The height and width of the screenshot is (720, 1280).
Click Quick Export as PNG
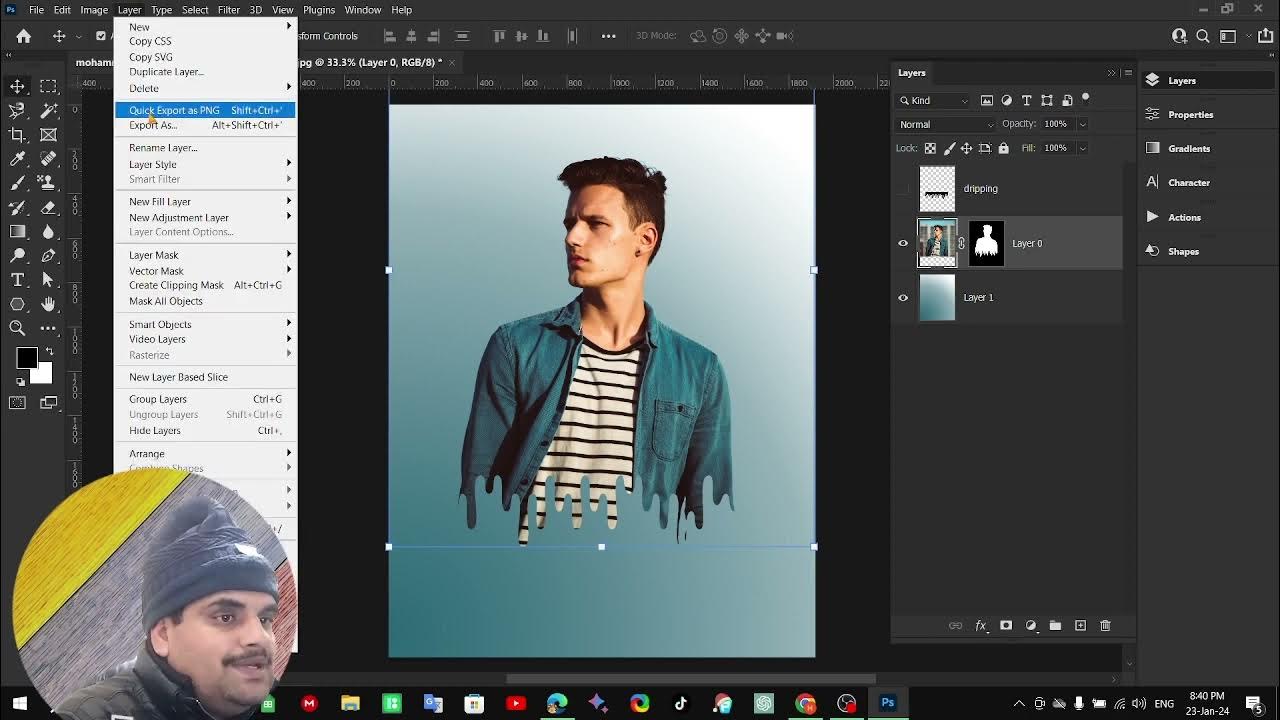coord(205,110)
